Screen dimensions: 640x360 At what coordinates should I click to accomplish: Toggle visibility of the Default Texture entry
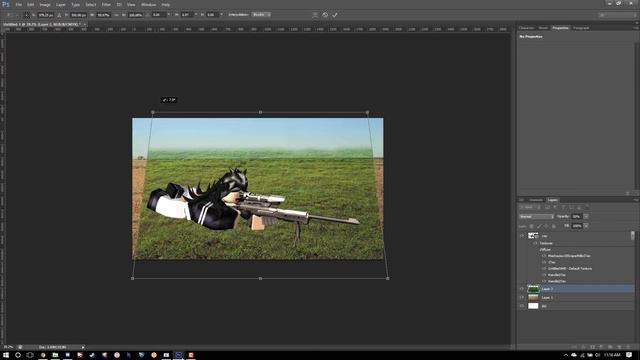click(544, 269)
